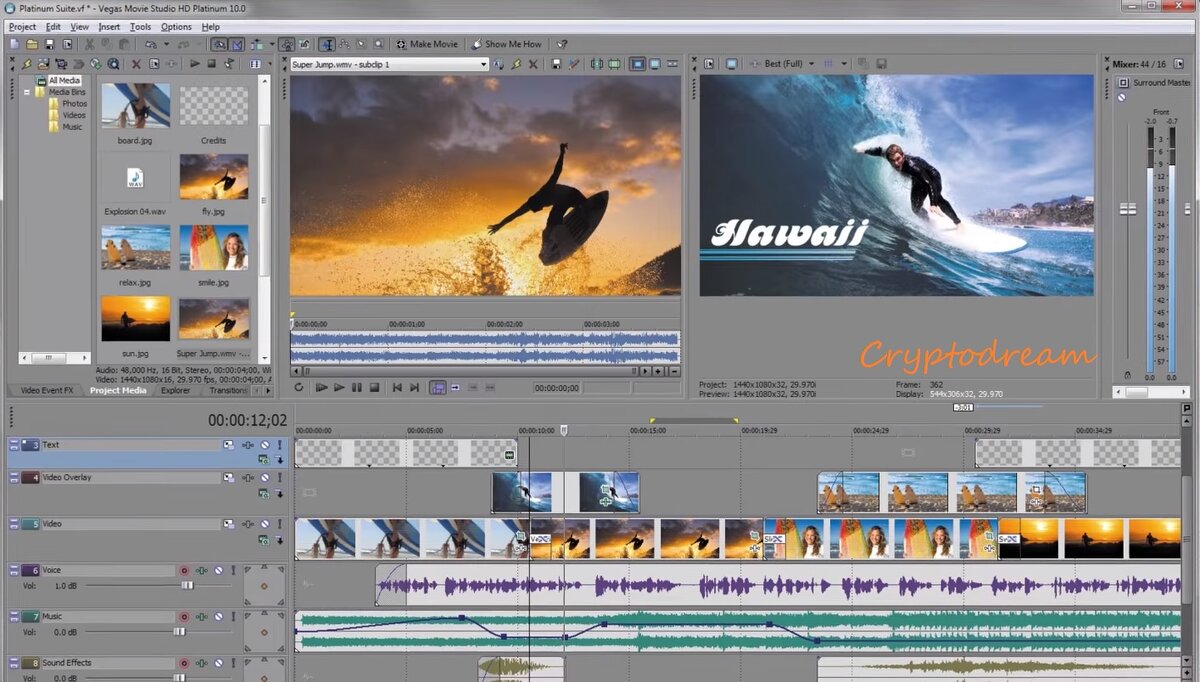Click the What's This help icon
This screenshot has width=1200, height=682.
click(562, 44)
